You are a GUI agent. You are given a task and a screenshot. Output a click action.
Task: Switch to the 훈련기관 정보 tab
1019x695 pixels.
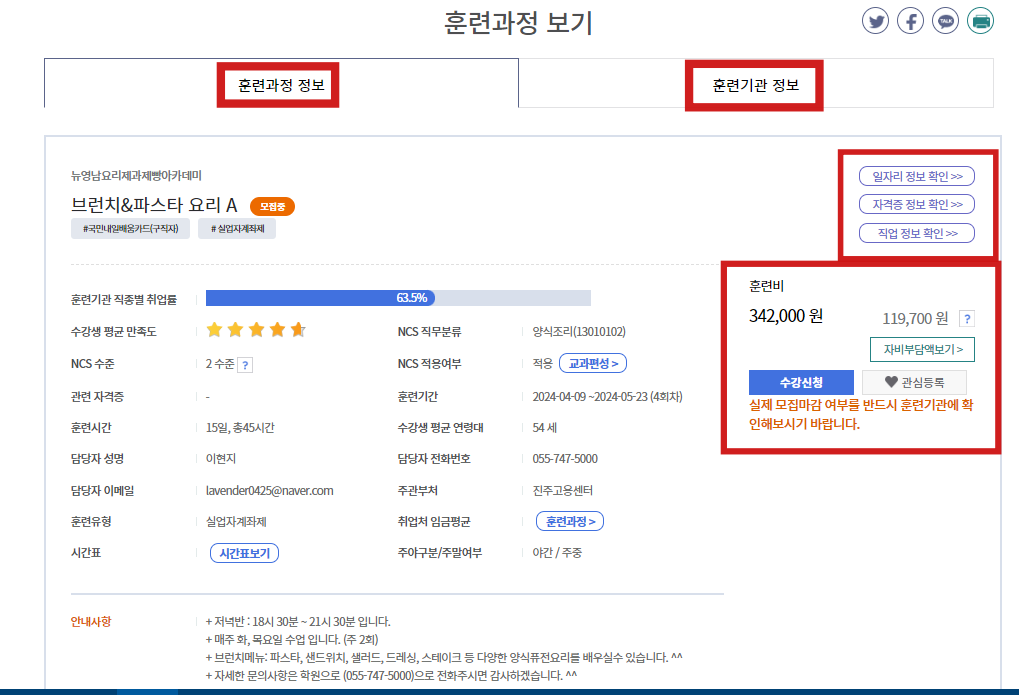click(x=754, y=86)
